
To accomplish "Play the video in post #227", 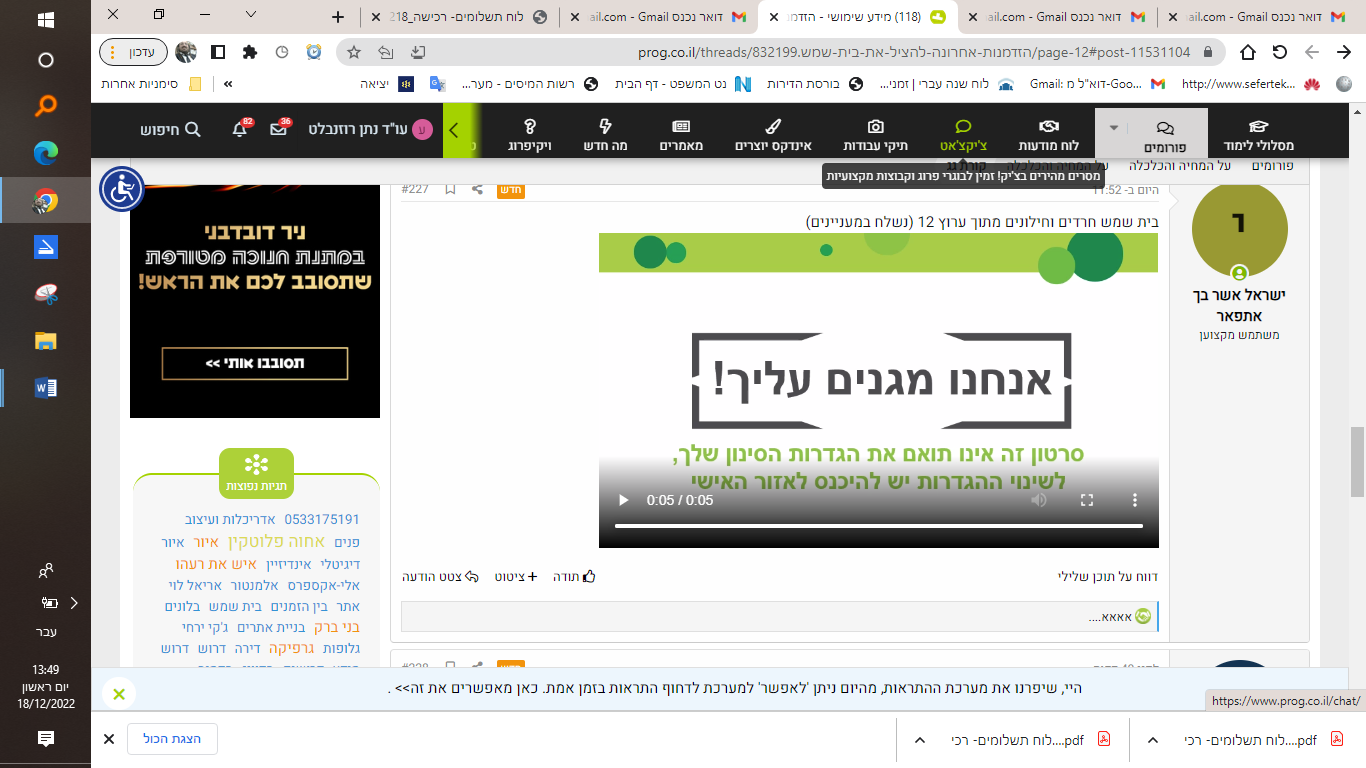I will [x=624, y=500].
